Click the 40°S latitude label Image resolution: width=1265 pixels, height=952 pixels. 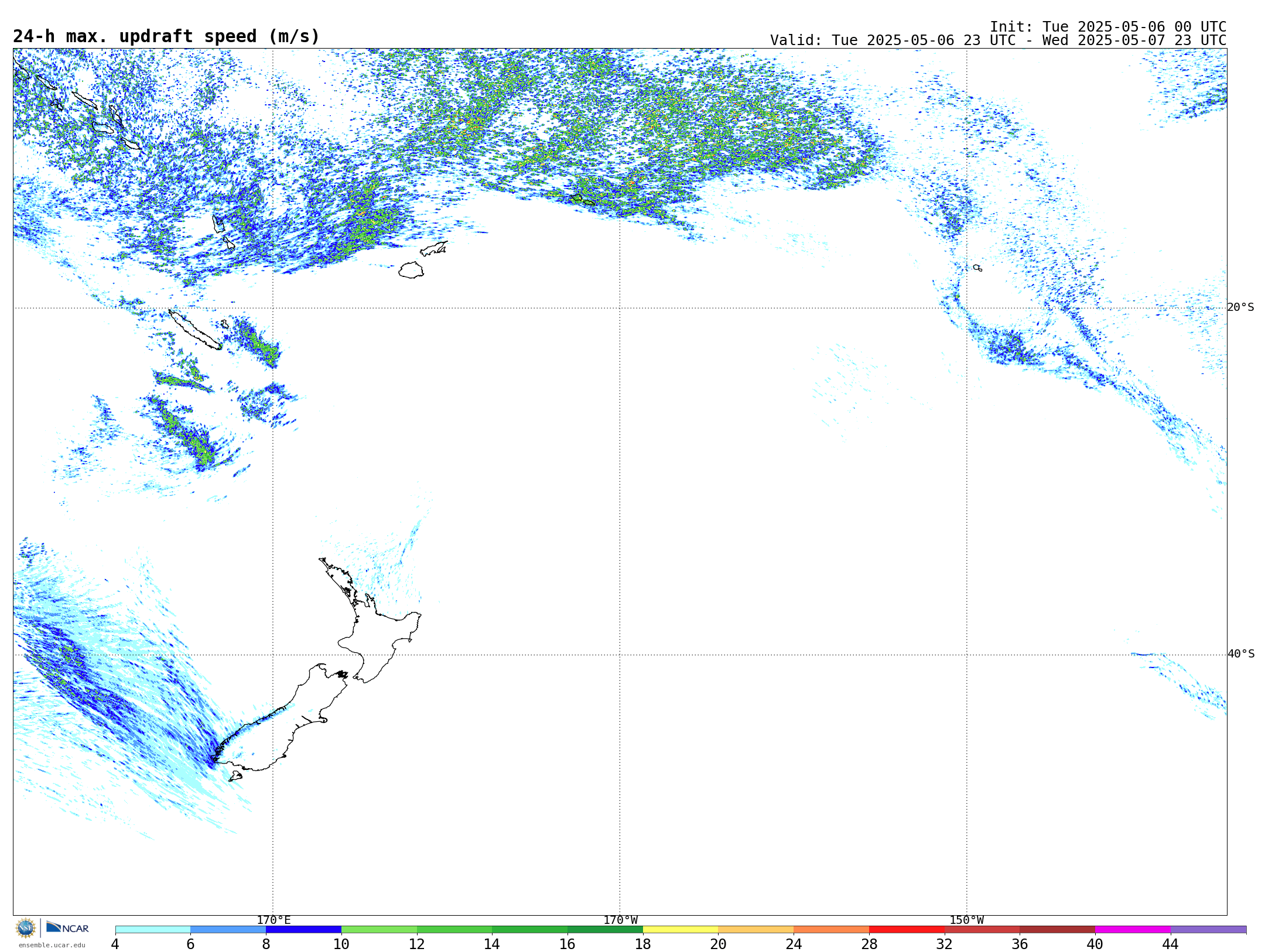pyautogui.click(x=1240, y=654)
